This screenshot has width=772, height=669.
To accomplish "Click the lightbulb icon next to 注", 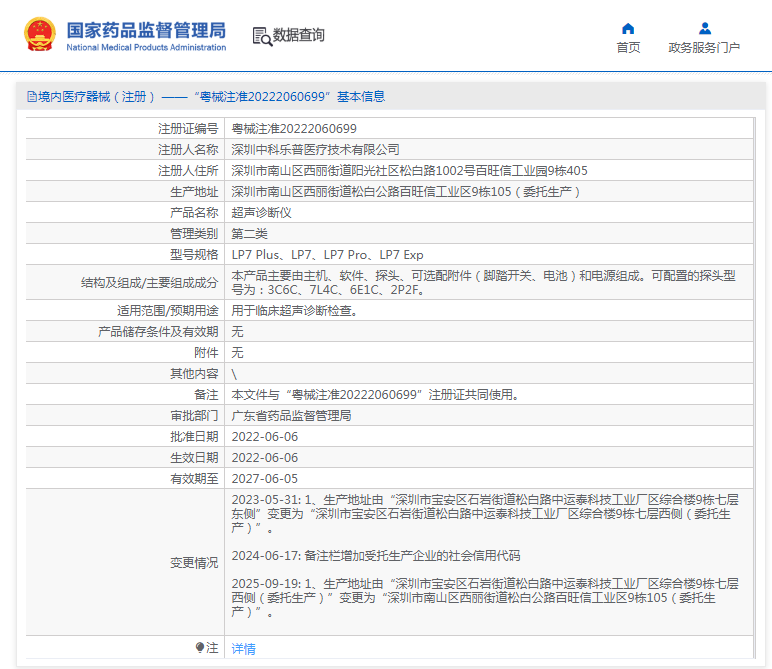I will [x=199, y=647].
